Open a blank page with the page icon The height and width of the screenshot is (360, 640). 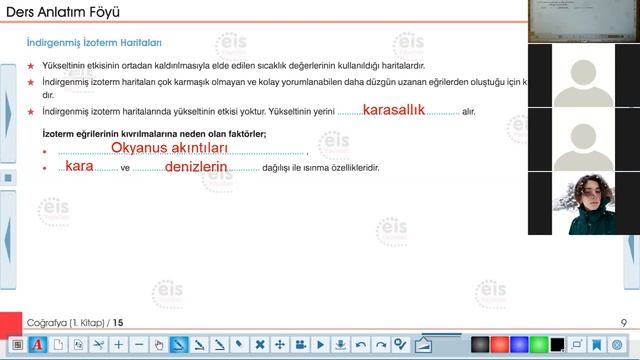[x=58, y=345]
